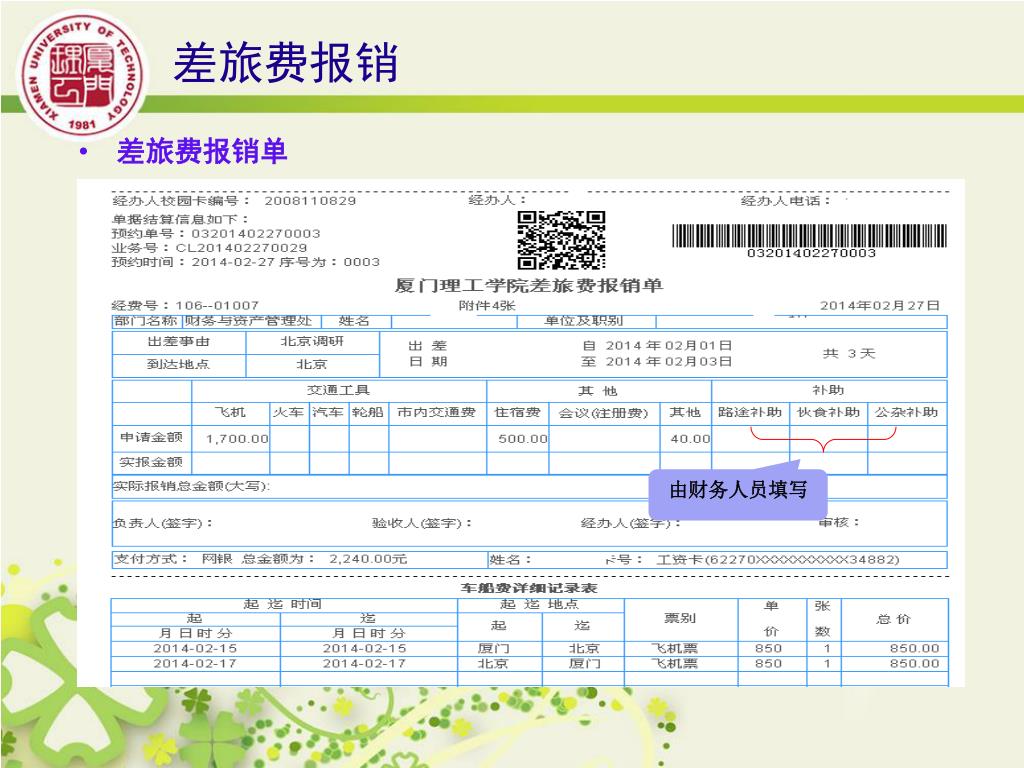1024x768 pixels.
Task: Click duration text 共 3天
Action: pyautogui.click(x=848, y=353)
